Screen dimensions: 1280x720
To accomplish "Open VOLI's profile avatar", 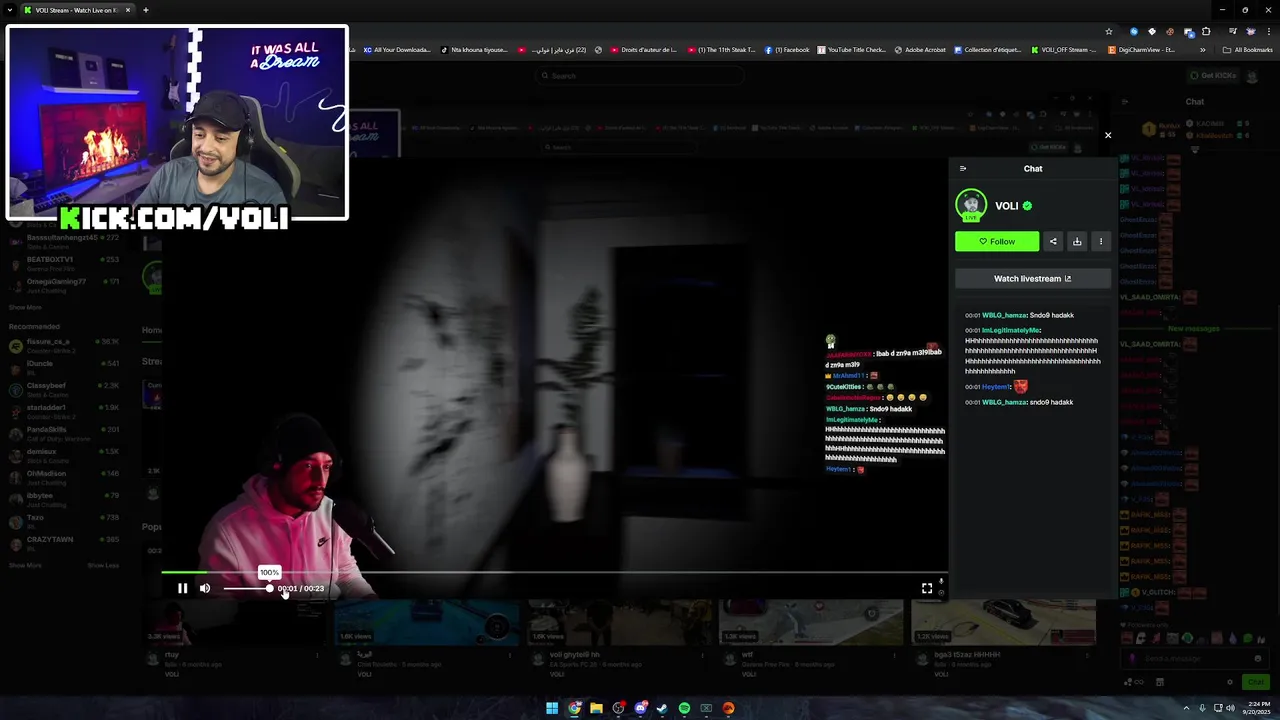I will click(971, 205).
